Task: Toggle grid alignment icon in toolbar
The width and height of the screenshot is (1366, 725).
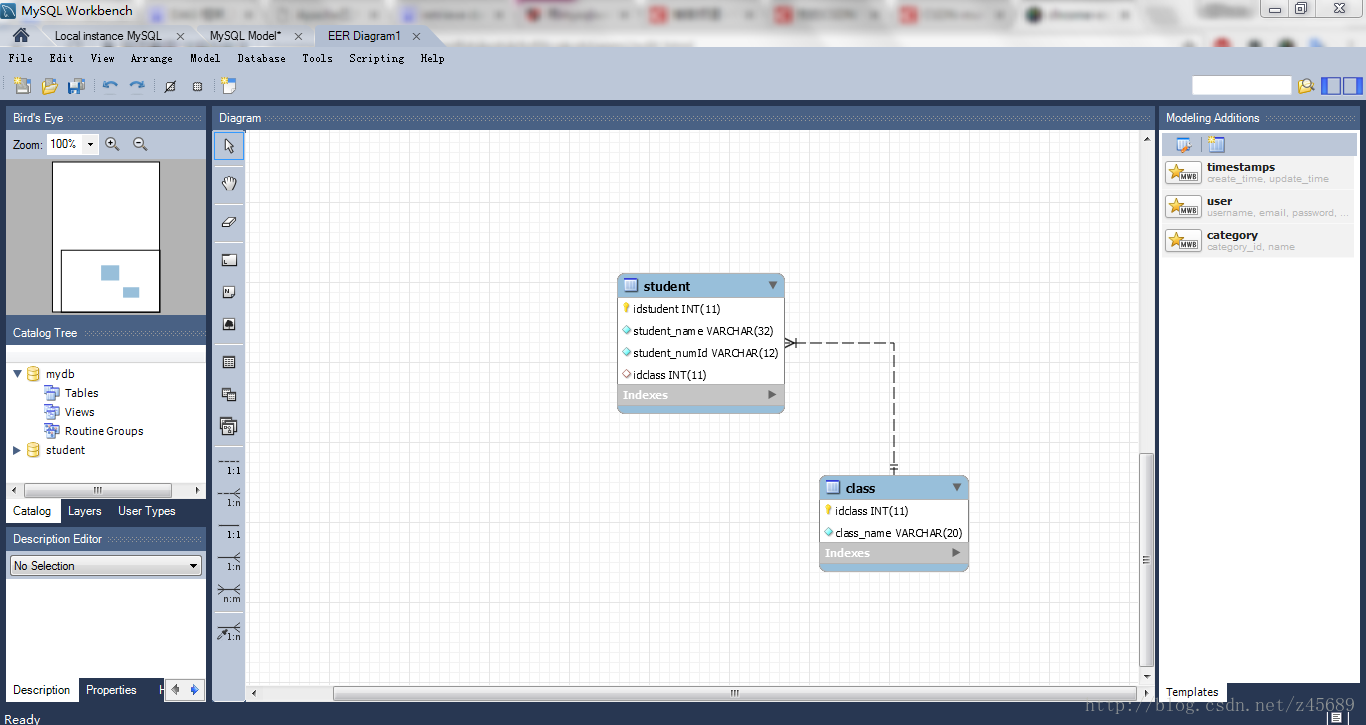Action: [x=170, y=86]
